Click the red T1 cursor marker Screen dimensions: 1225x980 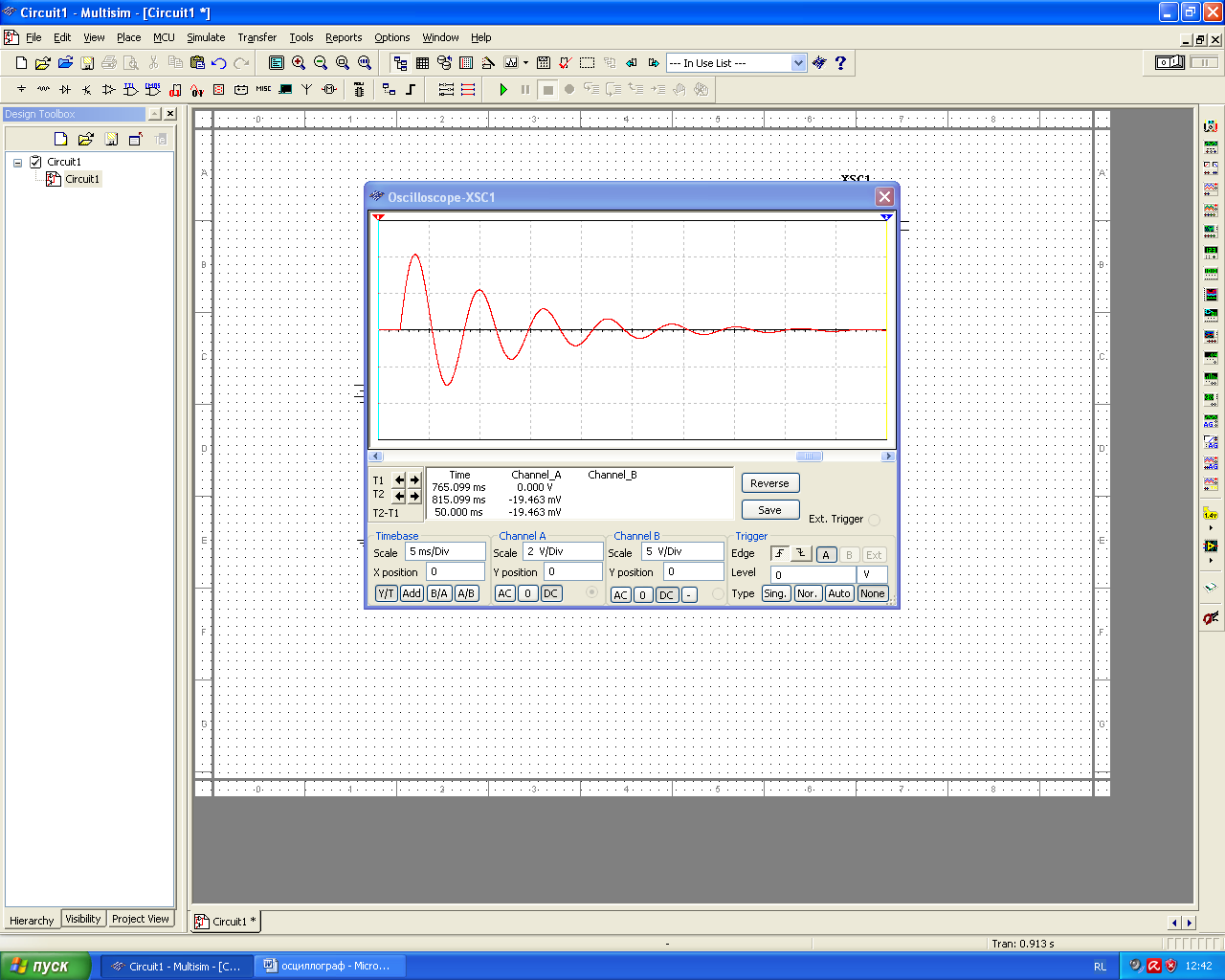[379, 217]
